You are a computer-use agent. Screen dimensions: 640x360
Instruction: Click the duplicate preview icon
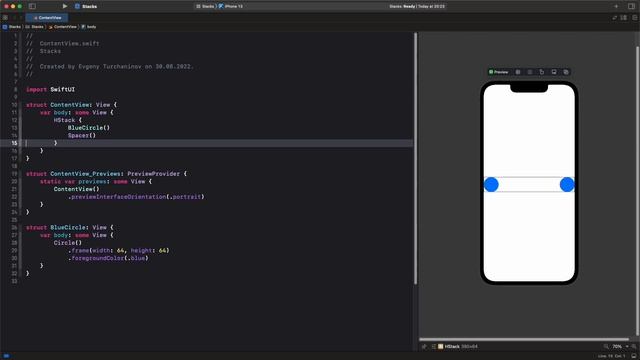[566, 72]
